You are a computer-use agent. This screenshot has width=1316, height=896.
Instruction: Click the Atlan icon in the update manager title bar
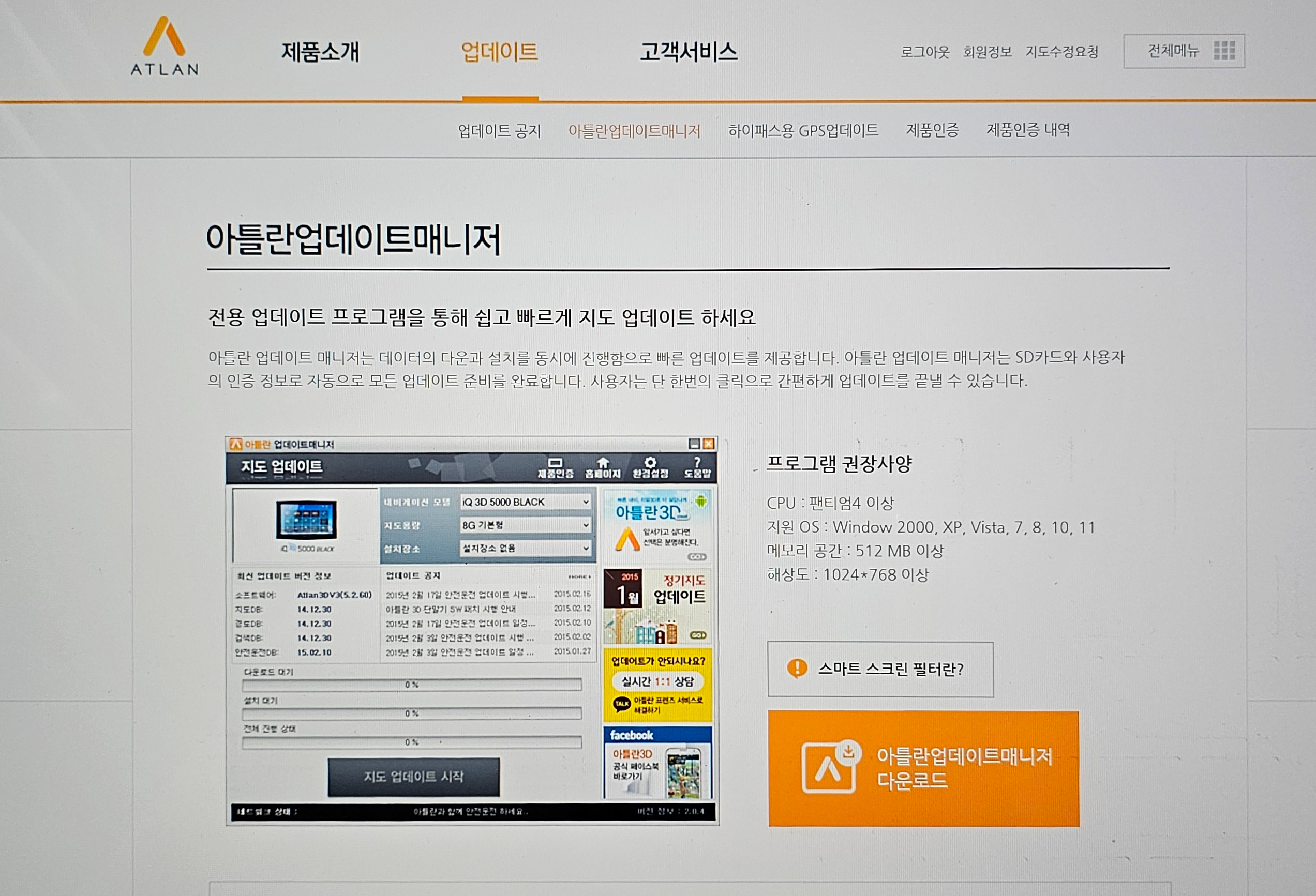point(235,444)
